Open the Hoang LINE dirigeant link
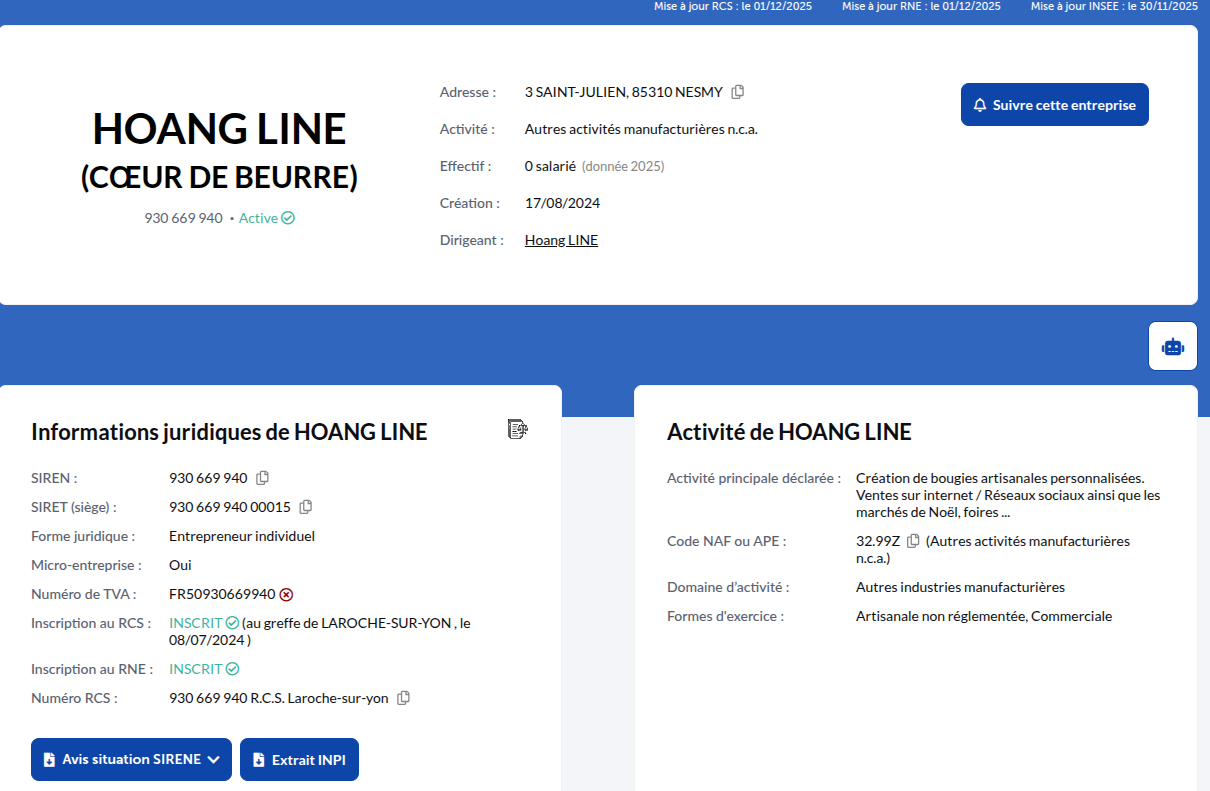 561,240
